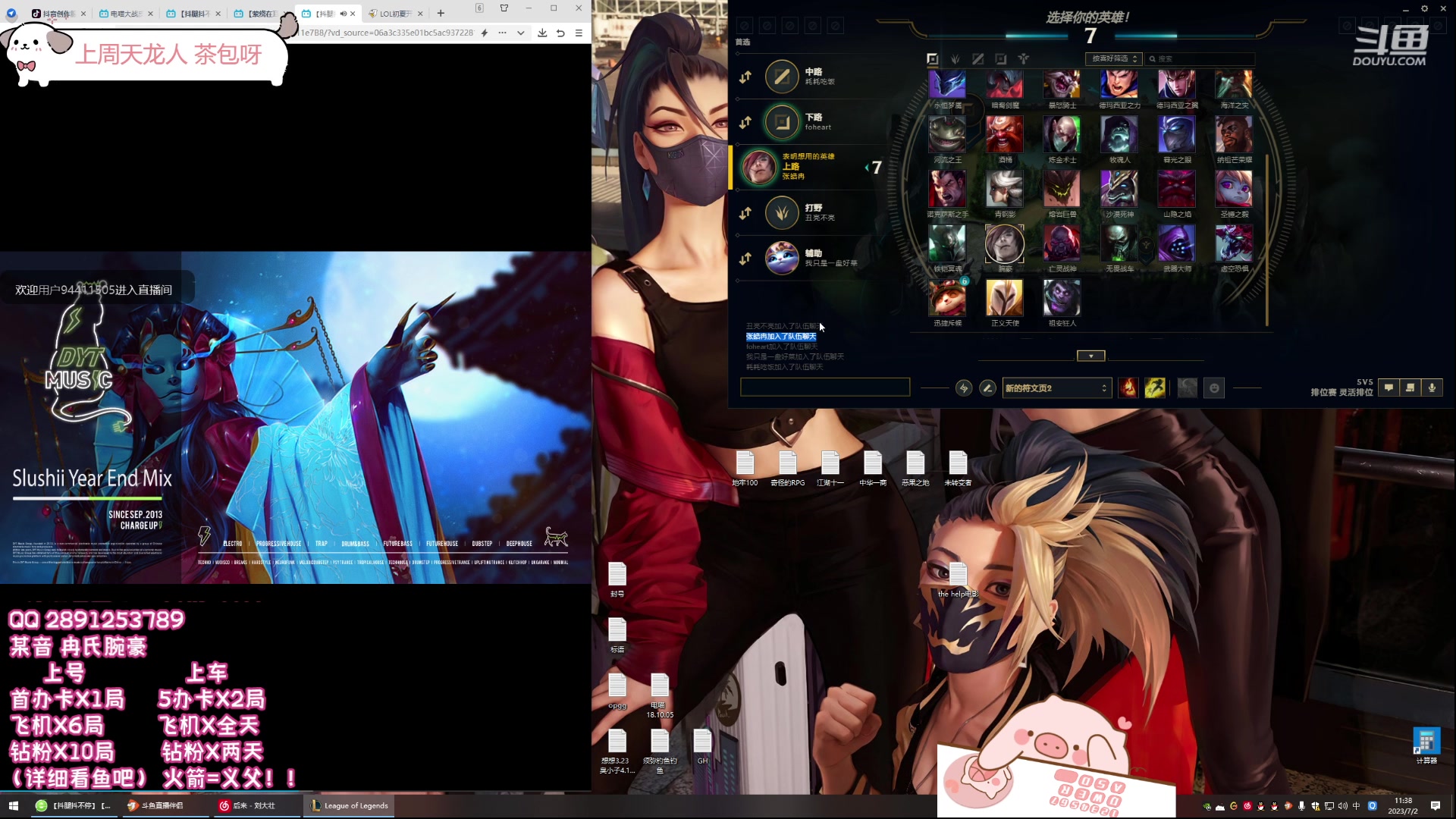The height and width of the screenshot is (819, 1456).
Task: Filter champions by jungle role icon
Action: (955, 59)
